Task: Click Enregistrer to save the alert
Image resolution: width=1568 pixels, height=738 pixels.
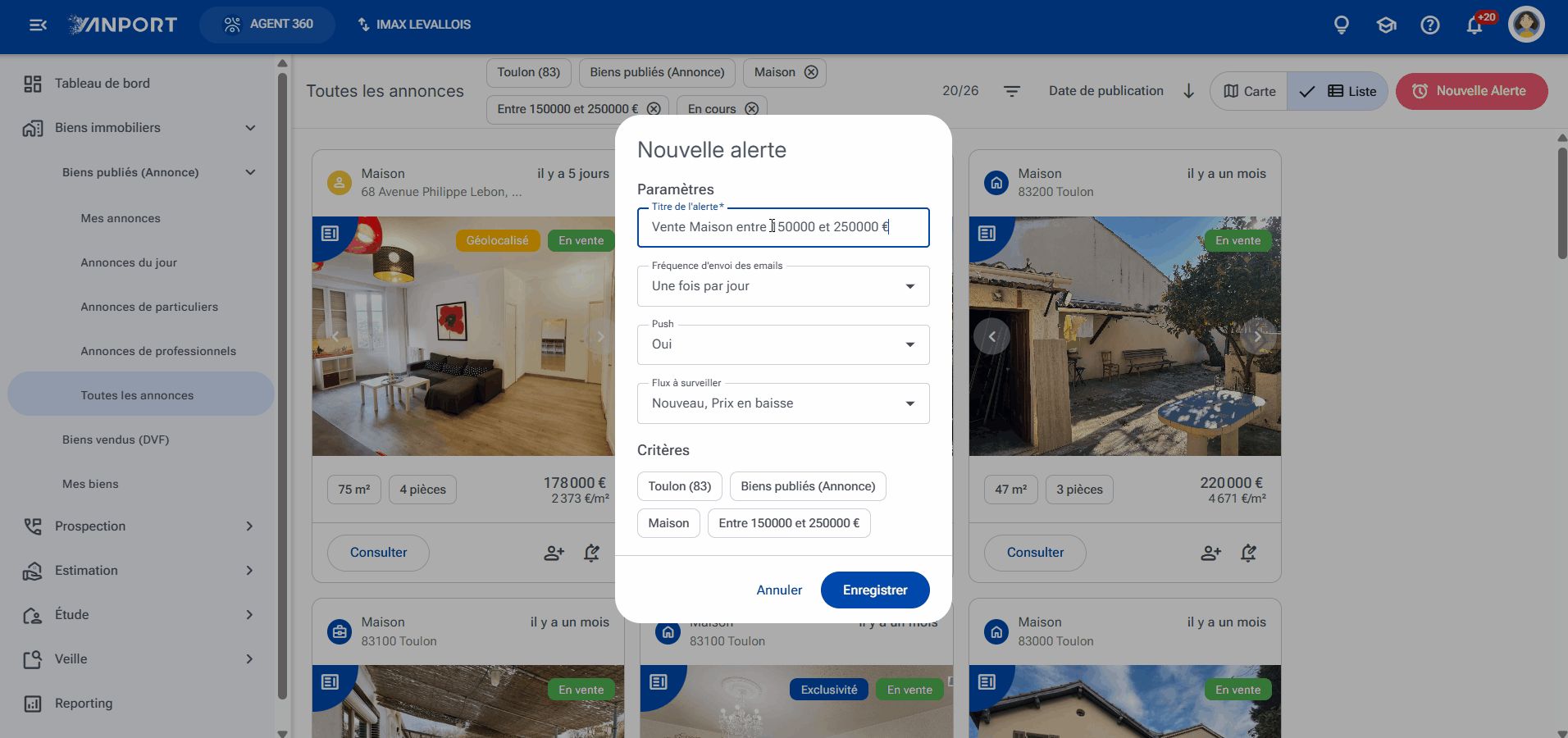Action: pyautogui.click(x=875, y=590)
